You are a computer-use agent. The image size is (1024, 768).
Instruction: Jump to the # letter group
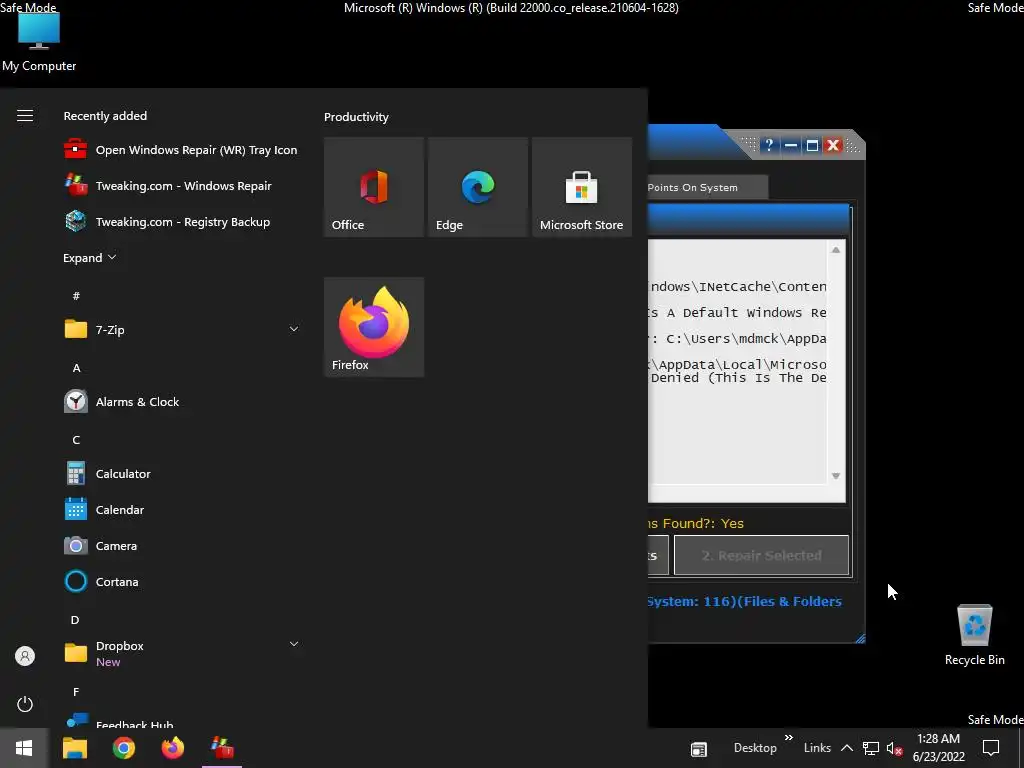tap(76, 296)
